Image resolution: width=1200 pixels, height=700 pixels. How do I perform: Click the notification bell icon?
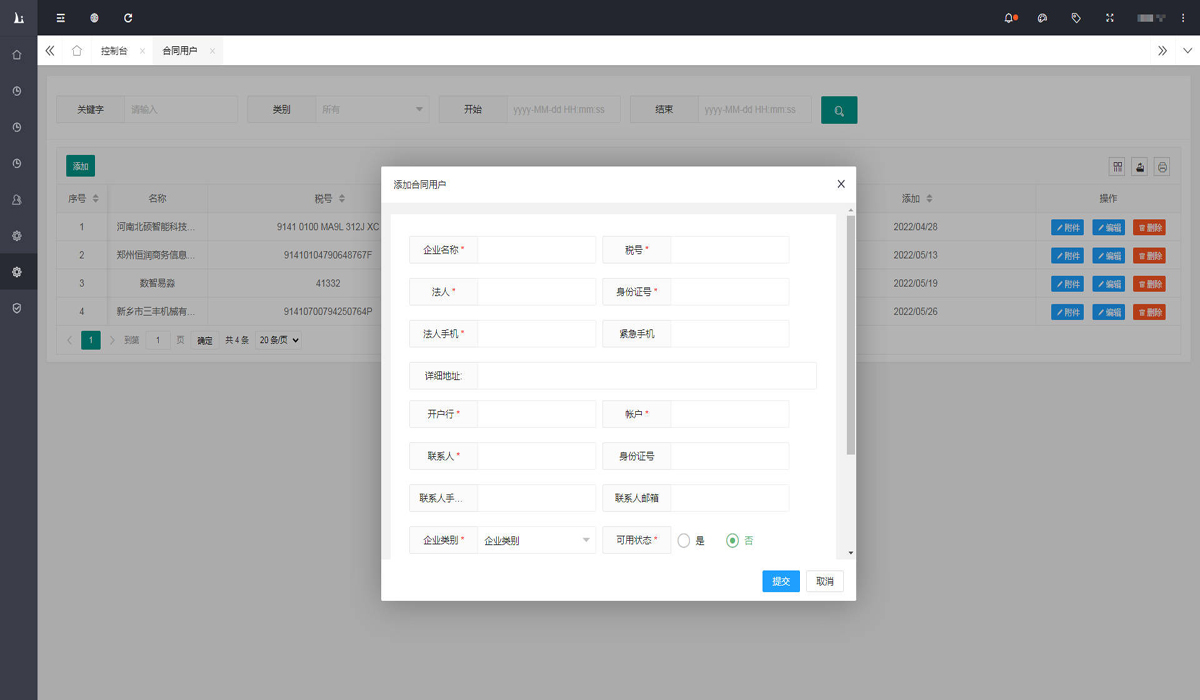point(1009,18)
